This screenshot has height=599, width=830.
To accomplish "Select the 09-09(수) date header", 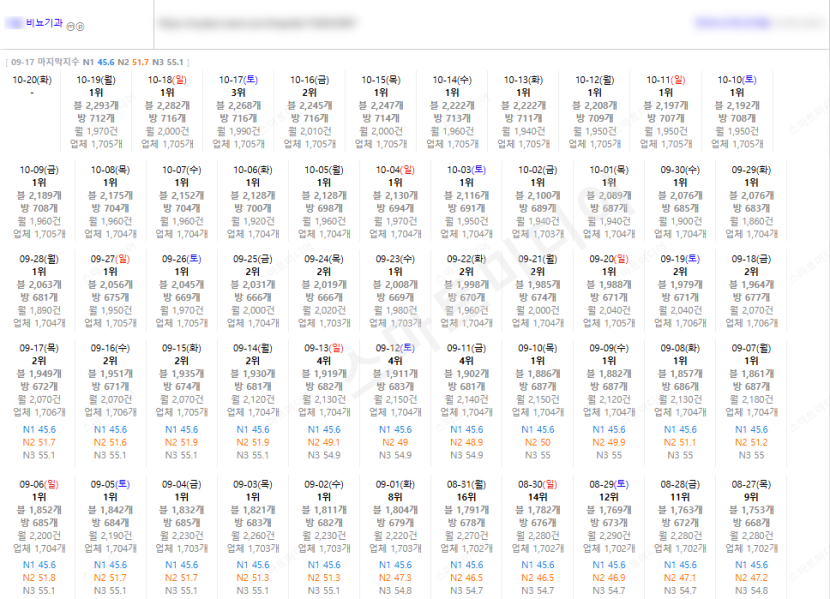I will (x=609, y=348).
